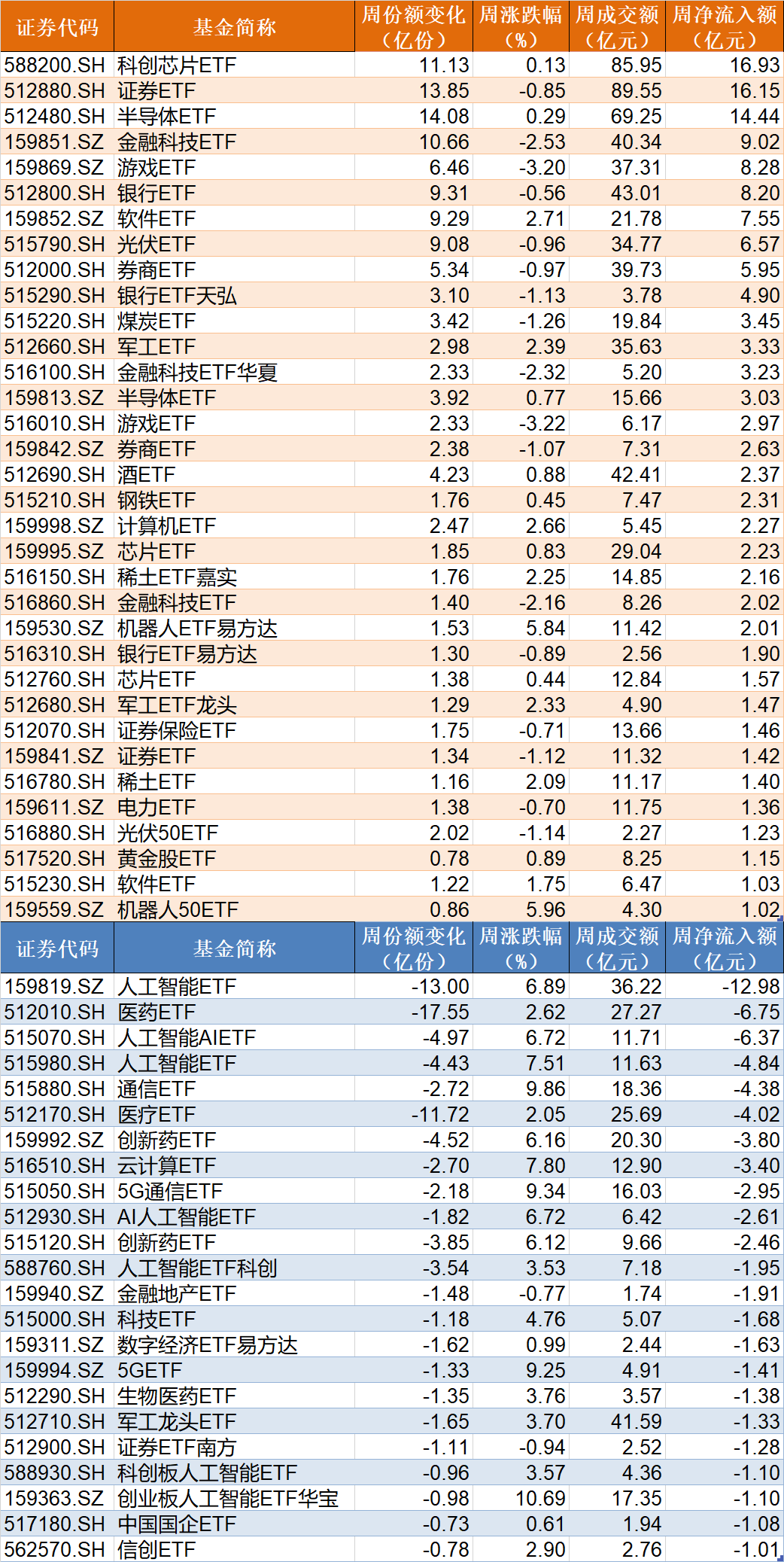Click the 512690.SH code cell
Image resolution: width=784 pixels, height=1562 pixels.
pyautogui.click(x=55, y=475)
